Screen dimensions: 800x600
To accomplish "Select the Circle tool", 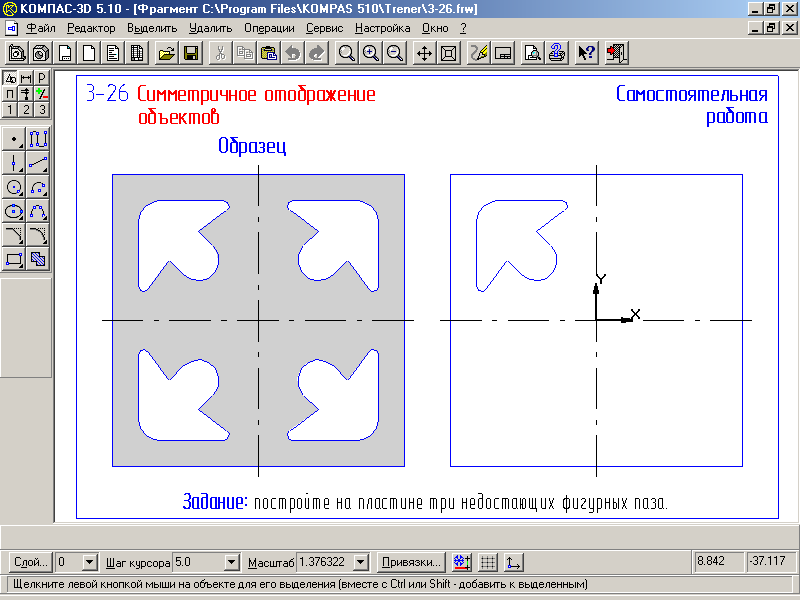I will 14,187.
